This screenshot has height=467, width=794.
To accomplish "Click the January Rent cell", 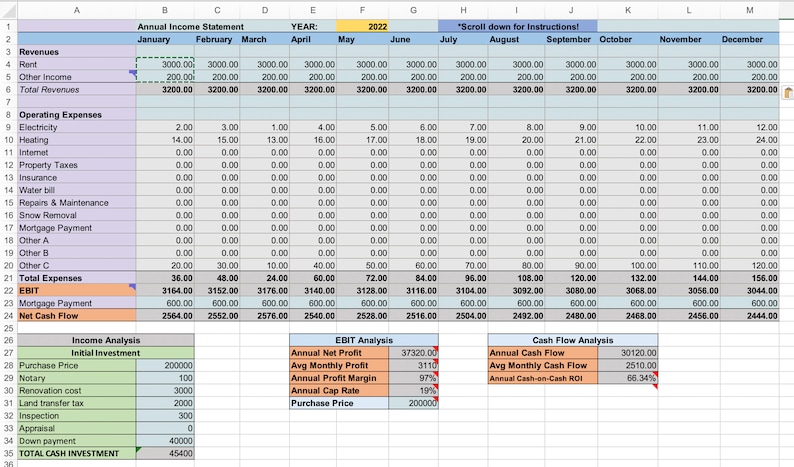I will 165,64.
